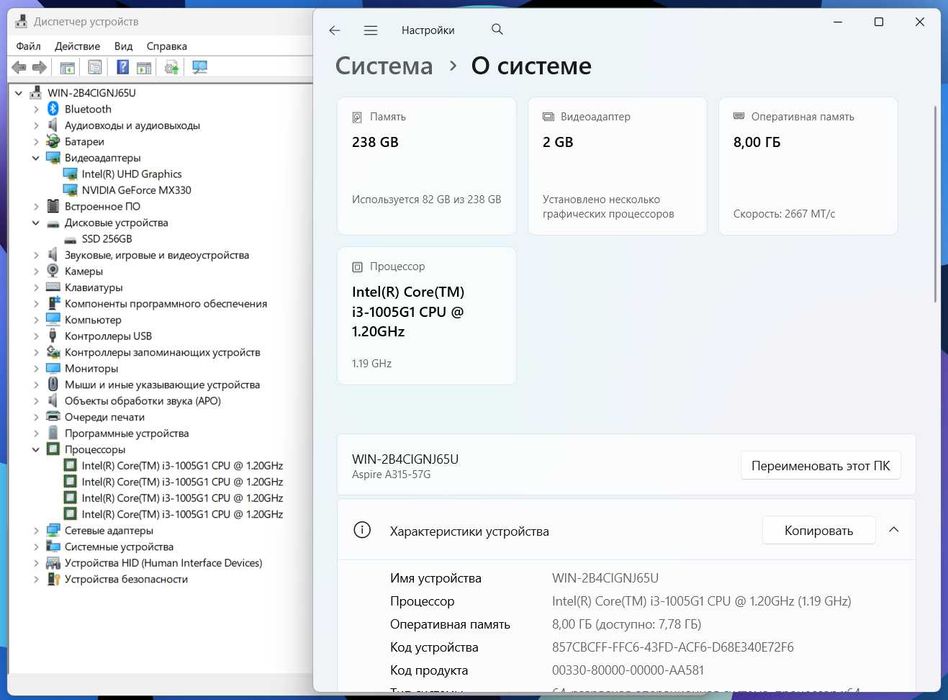Expand the Аудиовходы и аудиовыходы category

[36, 125]
